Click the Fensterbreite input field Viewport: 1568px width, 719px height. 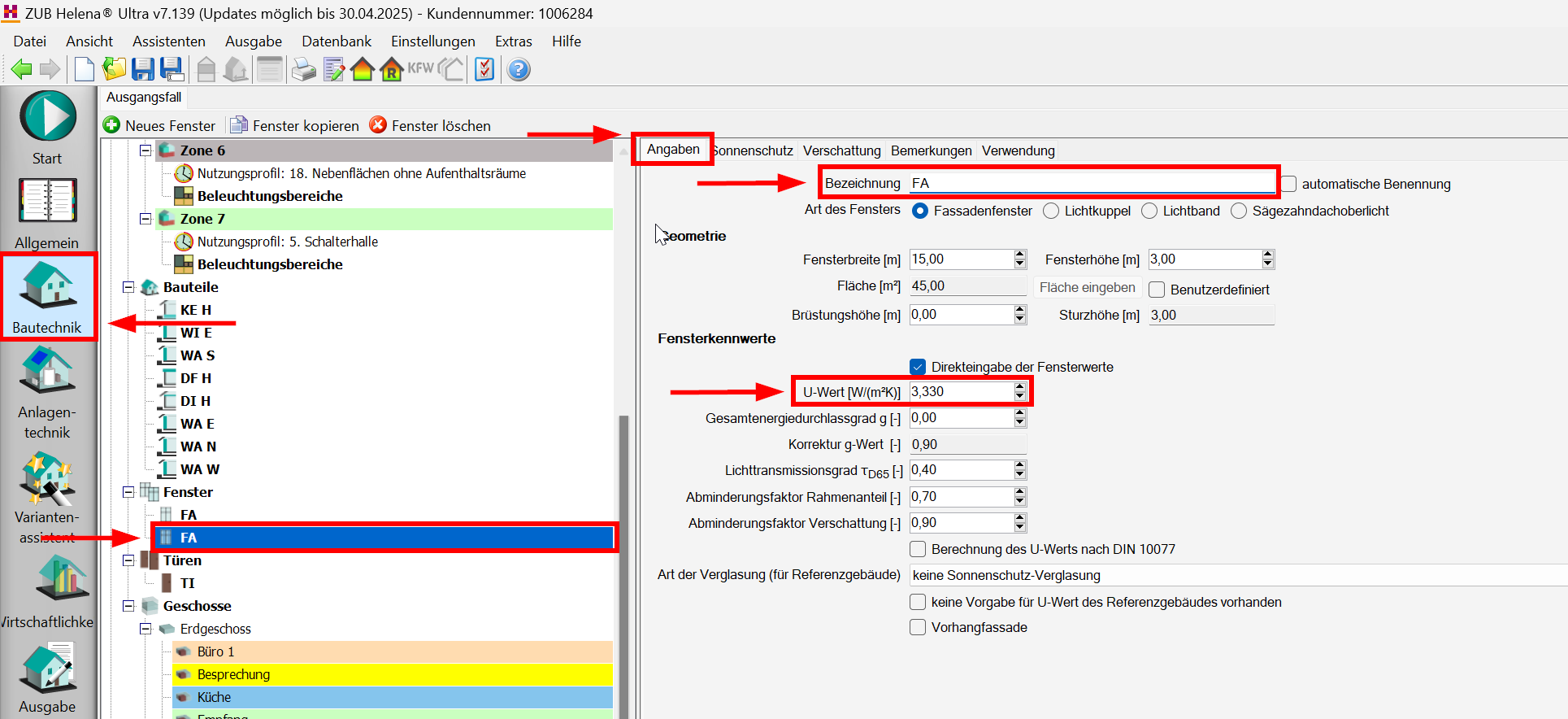point(960,259)
